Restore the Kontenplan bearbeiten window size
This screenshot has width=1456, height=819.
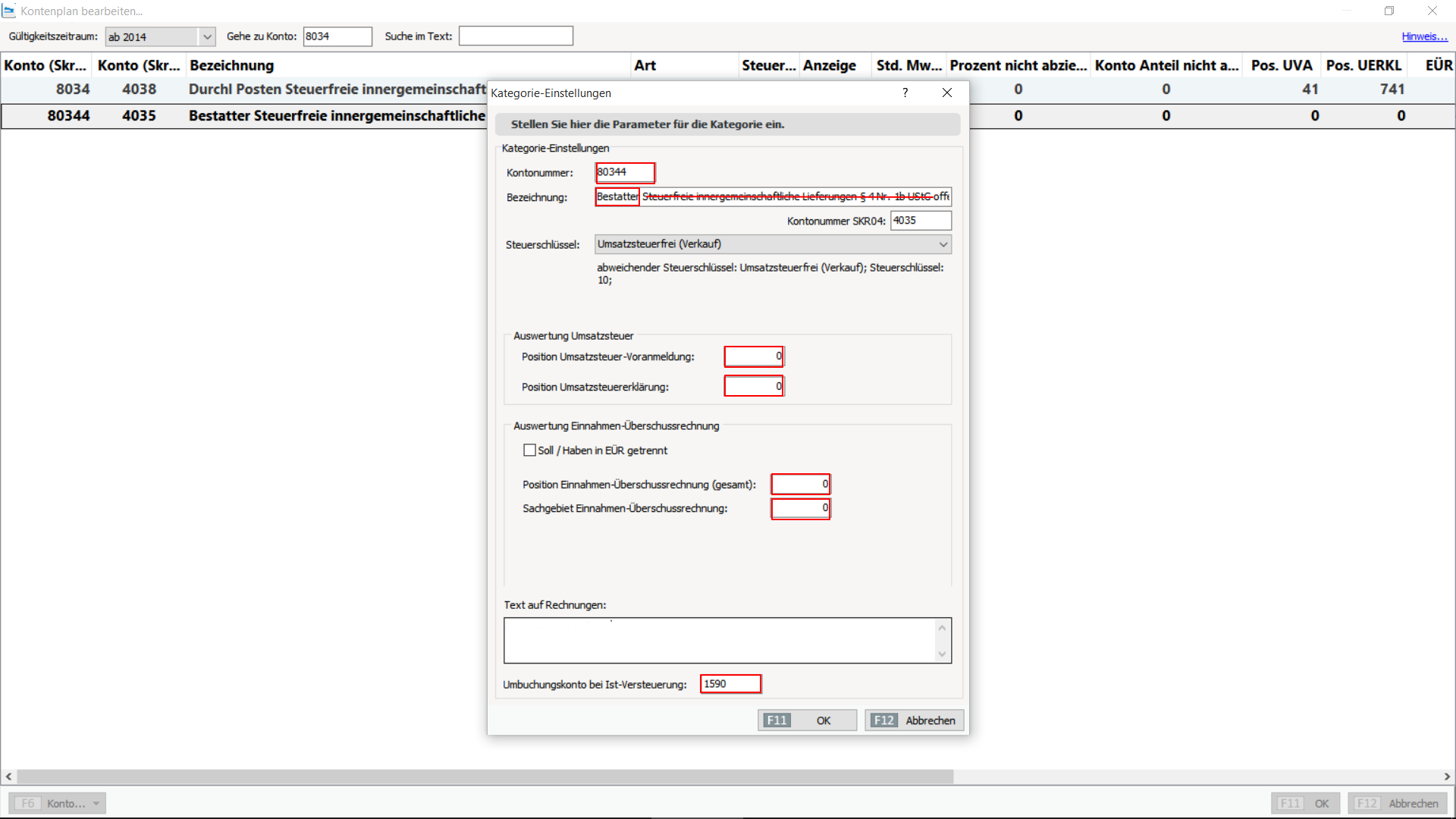(x=1389, y=11)
